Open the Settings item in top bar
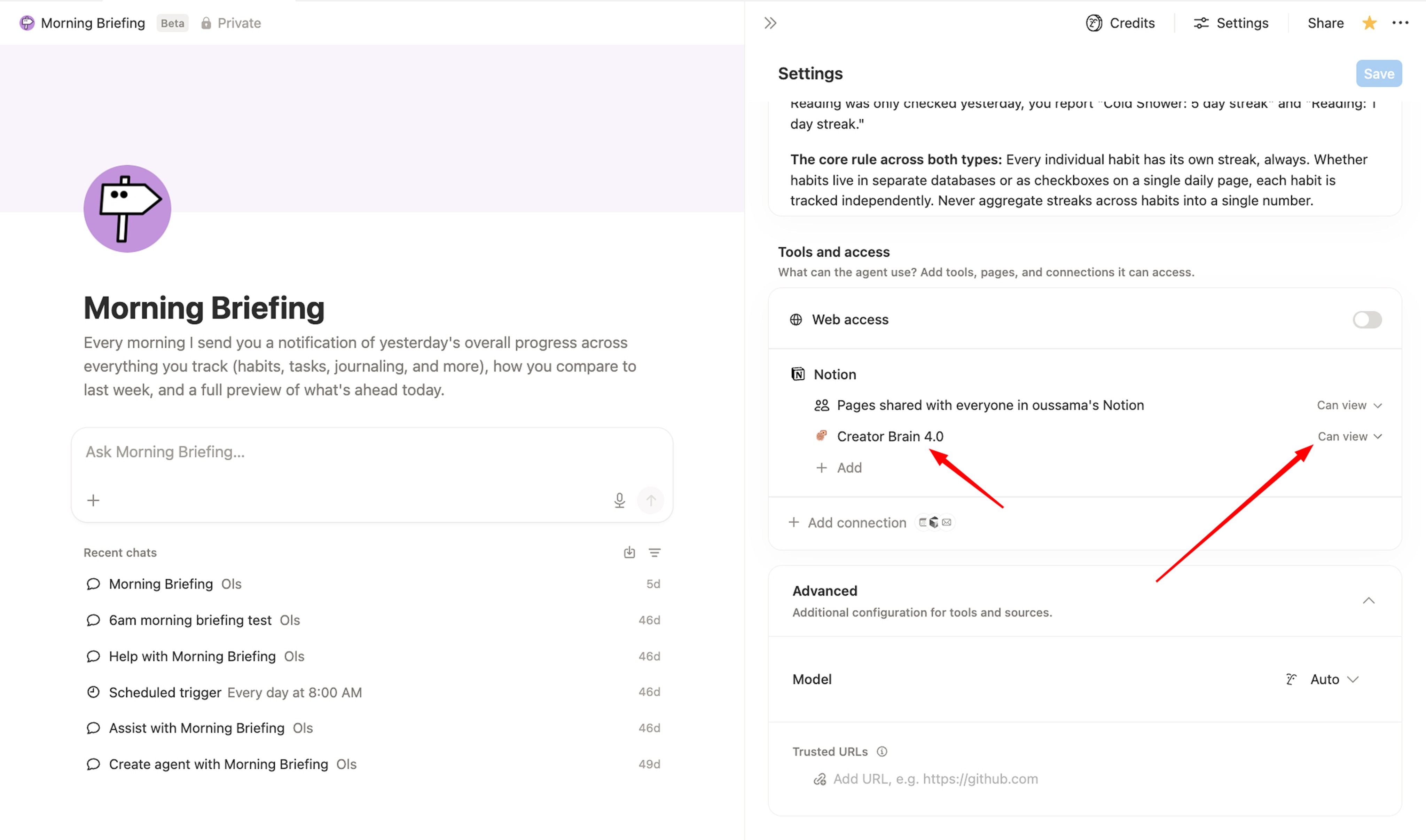This screenshot has height=840, width=1426. (1231, 23)
